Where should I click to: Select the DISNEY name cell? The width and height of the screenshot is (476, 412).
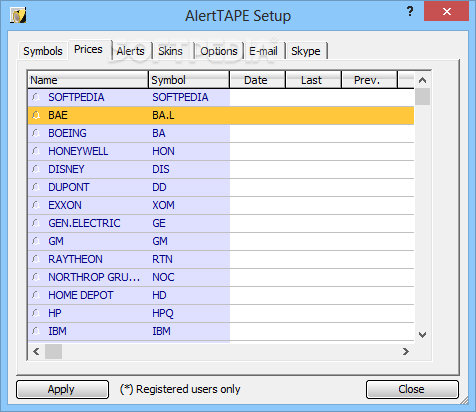pos(88,169)
